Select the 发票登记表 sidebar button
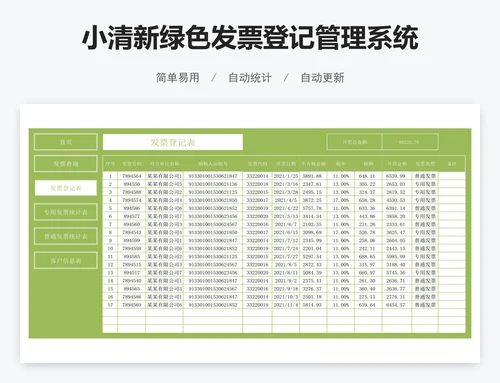The width and height of the screenshot is (500, 383). point(66,188)
